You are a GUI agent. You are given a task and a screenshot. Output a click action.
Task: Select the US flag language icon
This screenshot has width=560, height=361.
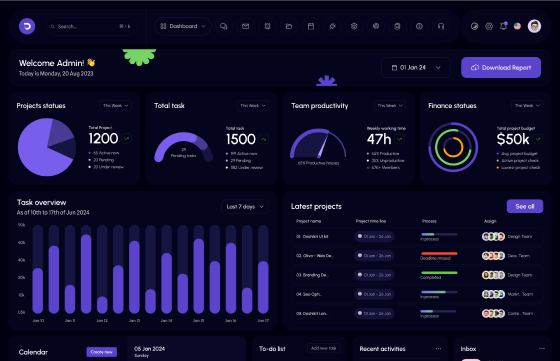tap(517, 26)
